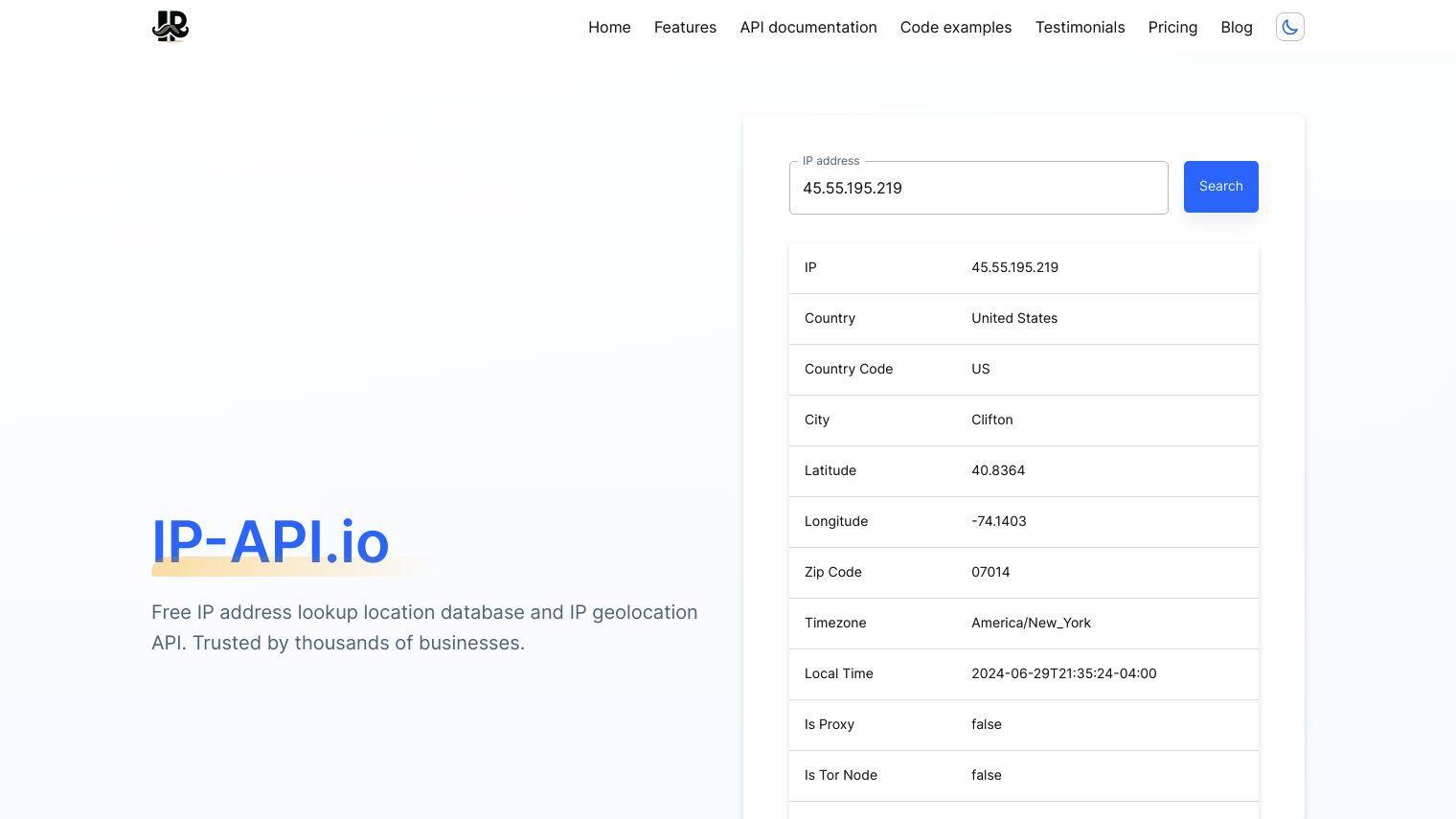Click the Free IP address lookup tagline

click(424, 627)
